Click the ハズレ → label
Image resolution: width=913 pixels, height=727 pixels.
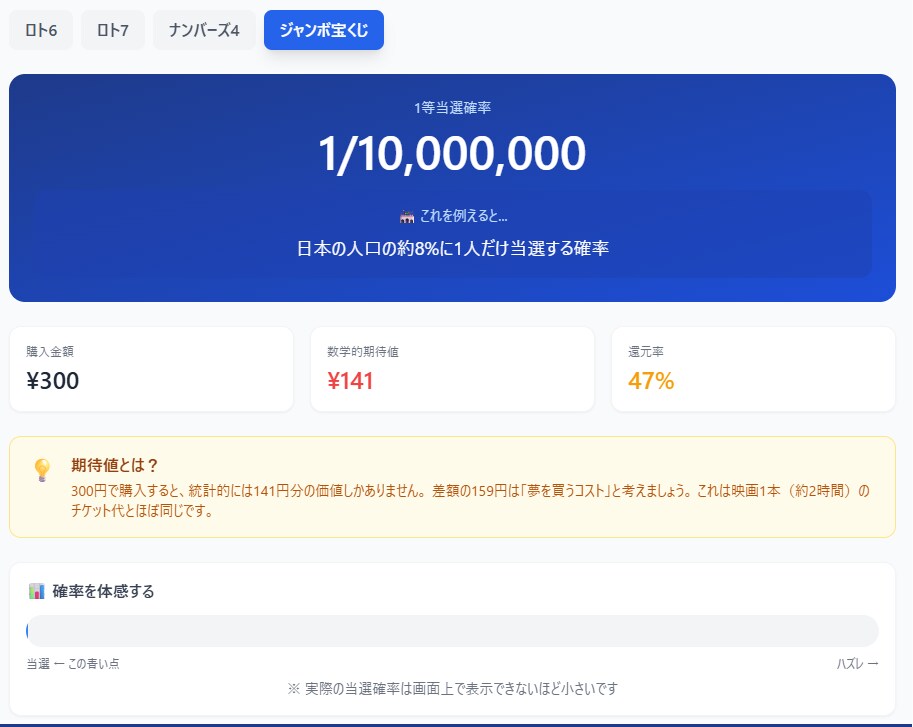click(857, 664)
